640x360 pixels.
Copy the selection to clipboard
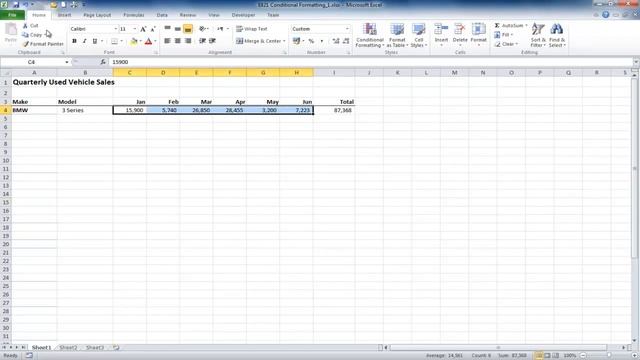tap(32, 35)
